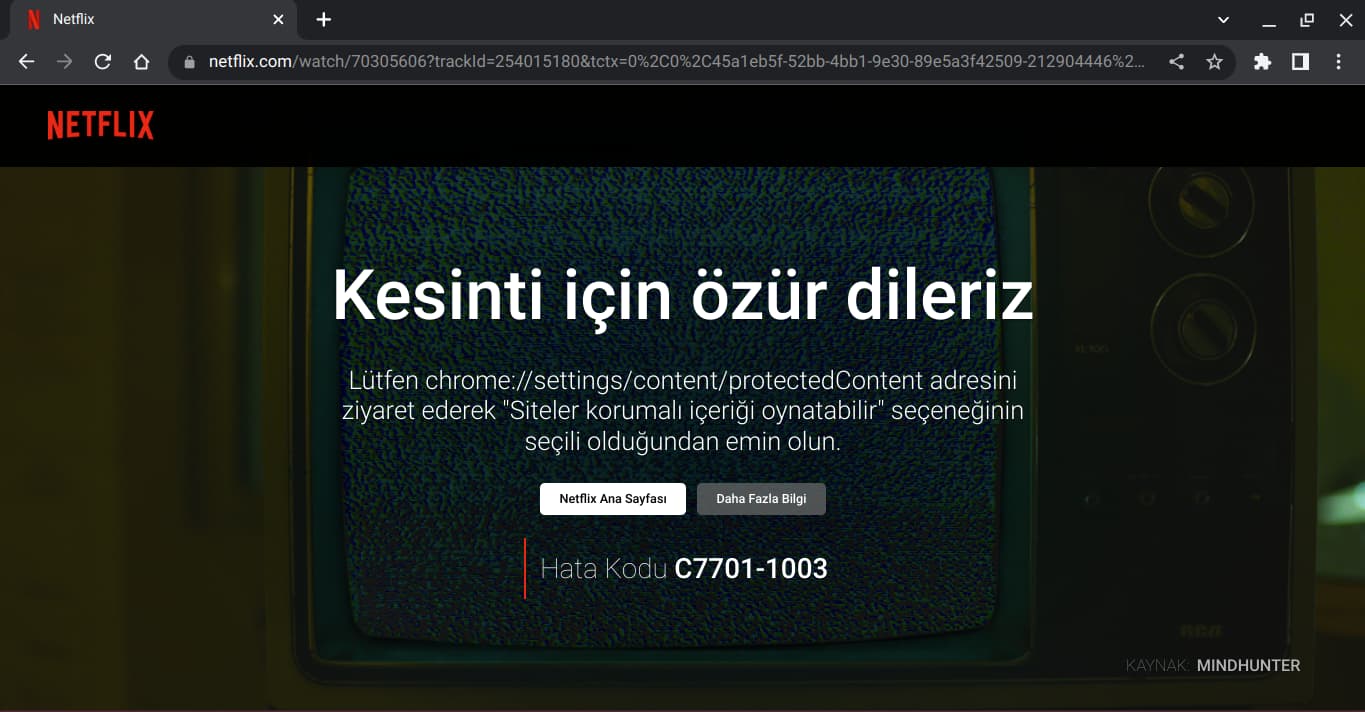Click the Netflix Ana Sayfası button
The height and width of the screenshot is (712, 1365).
(x=613, y=499)
